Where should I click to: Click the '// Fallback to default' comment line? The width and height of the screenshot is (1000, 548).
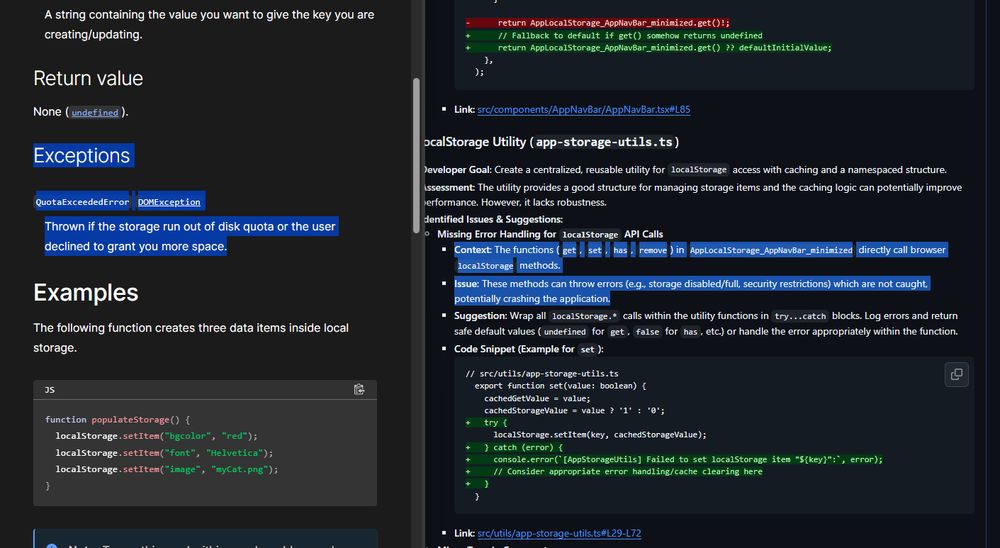[614, 36]
